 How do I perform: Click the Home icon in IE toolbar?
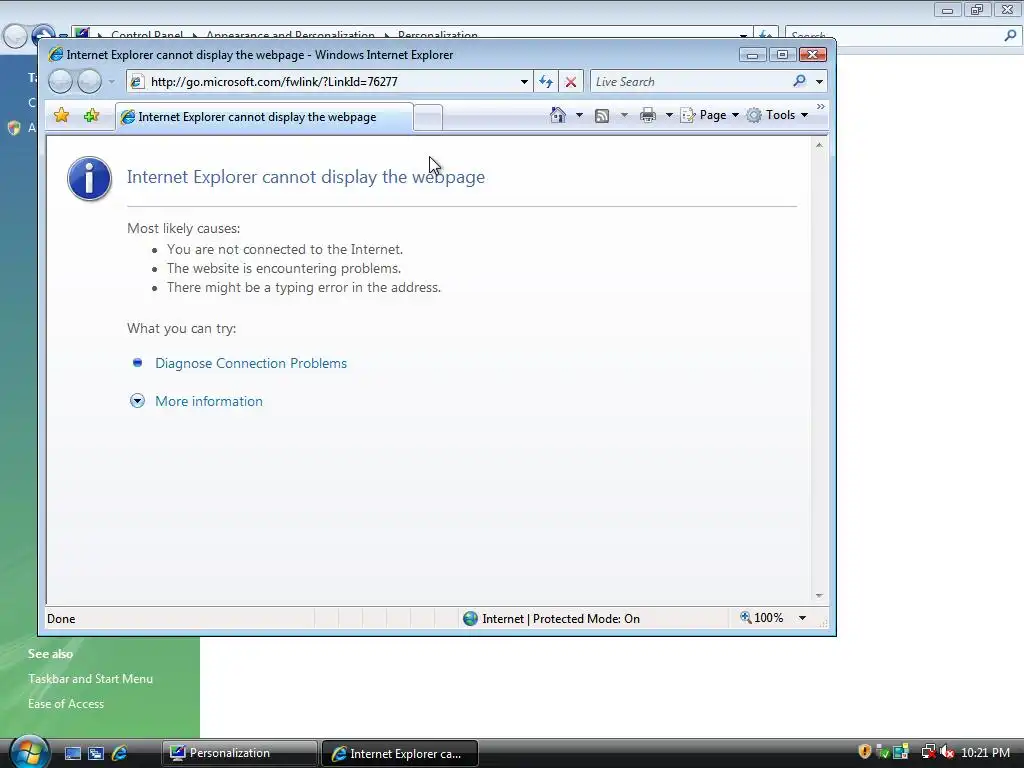558,116
